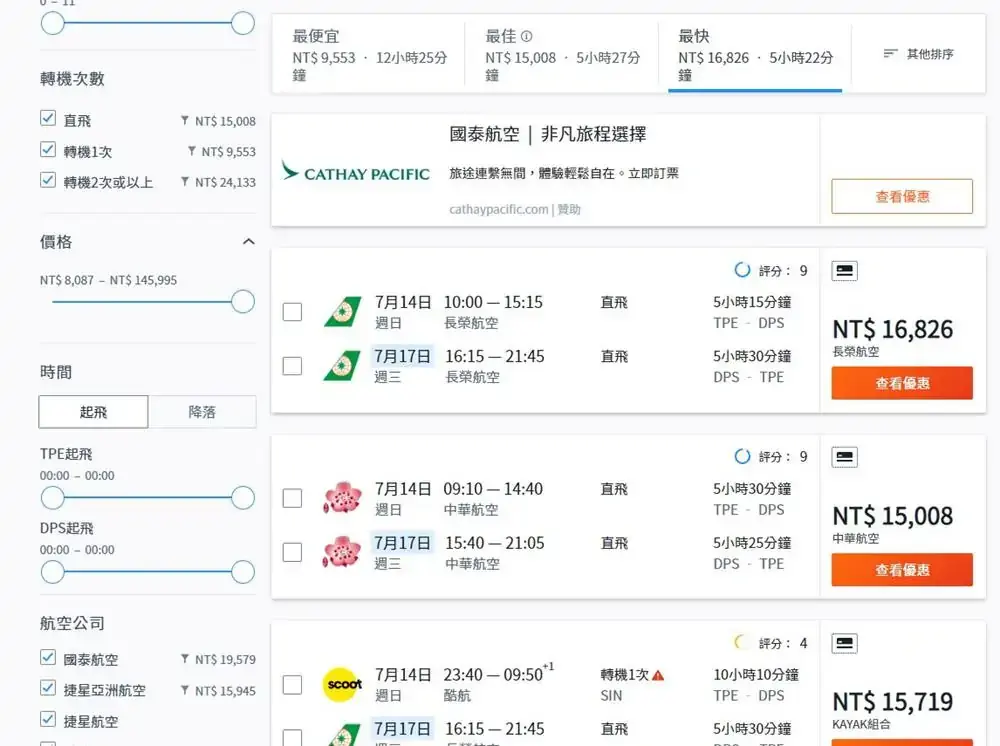Image resolution: width=1000 pixels, height=746 pixels.
Task: Tick the checkbox for the 10:00 — 15:15 長榮航空 flight
Action: click(292, 312)
